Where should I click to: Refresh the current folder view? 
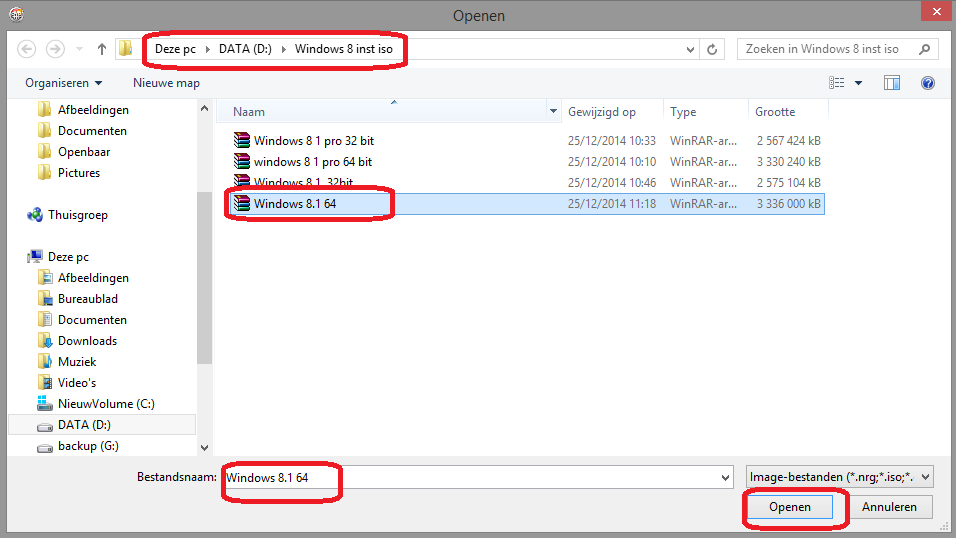tap(712, 49)
